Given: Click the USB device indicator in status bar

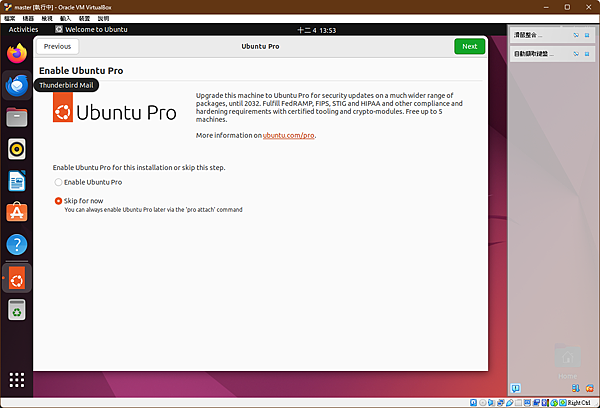Looking at the screenshot, I should coord(510,403).
